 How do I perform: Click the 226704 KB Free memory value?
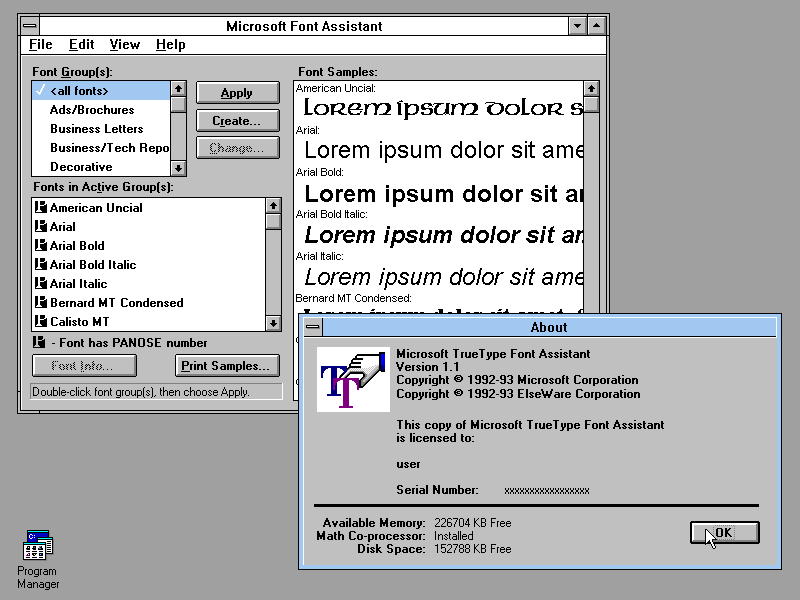click(x=472, y=522)
